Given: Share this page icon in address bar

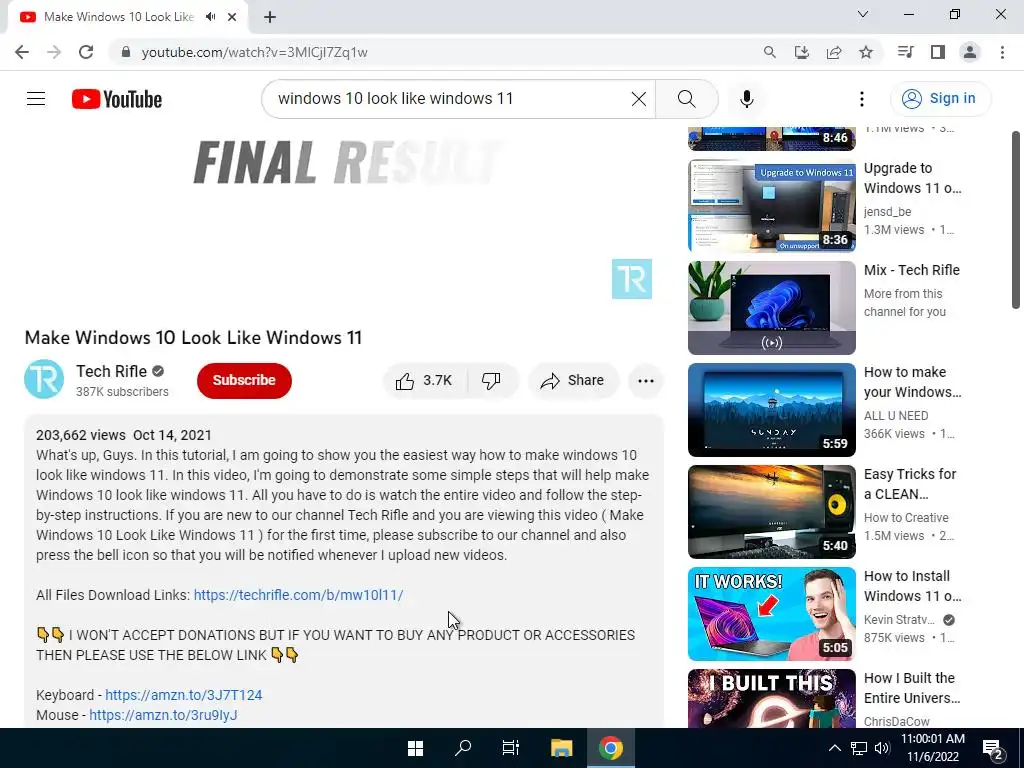Looking at the screenshot, I should (x=834, y=52).
